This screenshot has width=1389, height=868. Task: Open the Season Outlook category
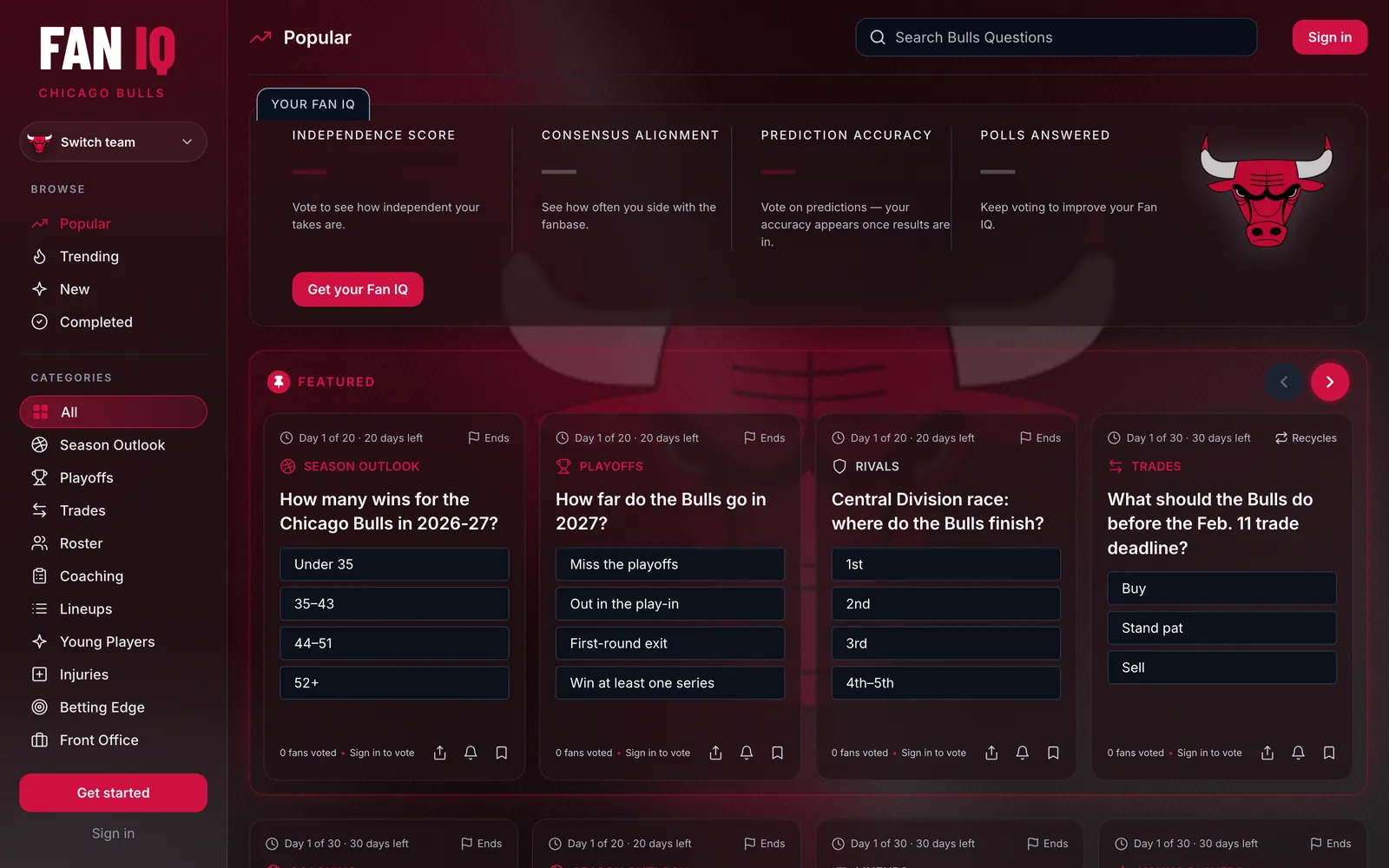coord(113,445)
